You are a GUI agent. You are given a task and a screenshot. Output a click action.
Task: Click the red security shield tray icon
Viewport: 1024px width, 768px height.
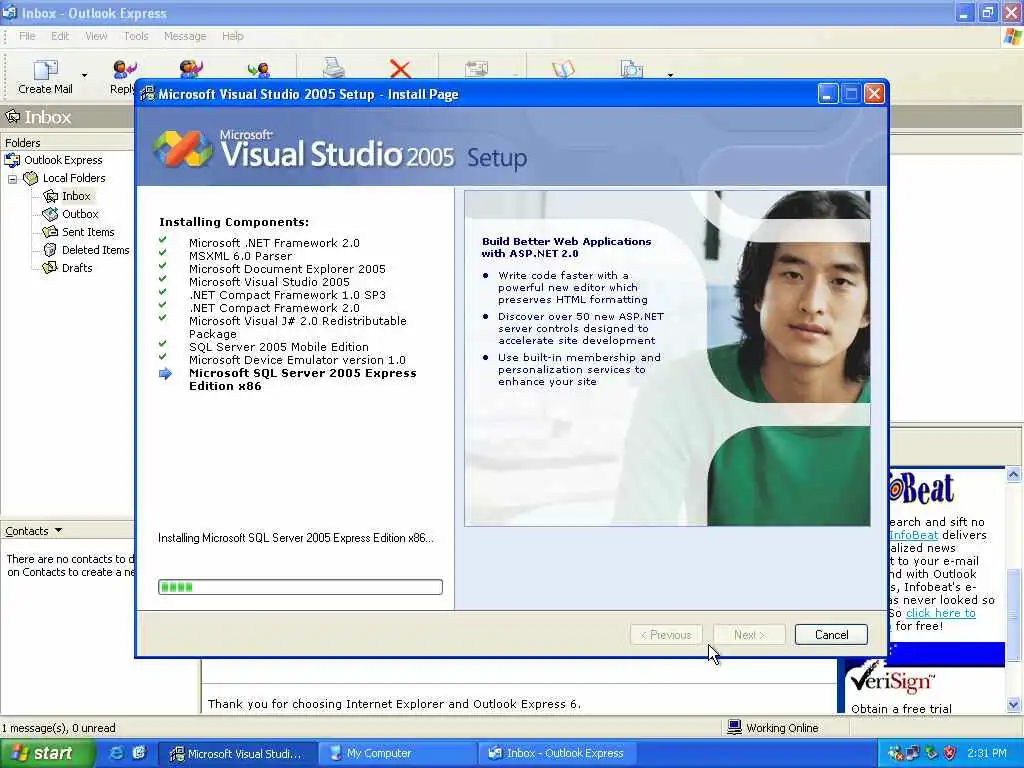[x=949, y=753]
